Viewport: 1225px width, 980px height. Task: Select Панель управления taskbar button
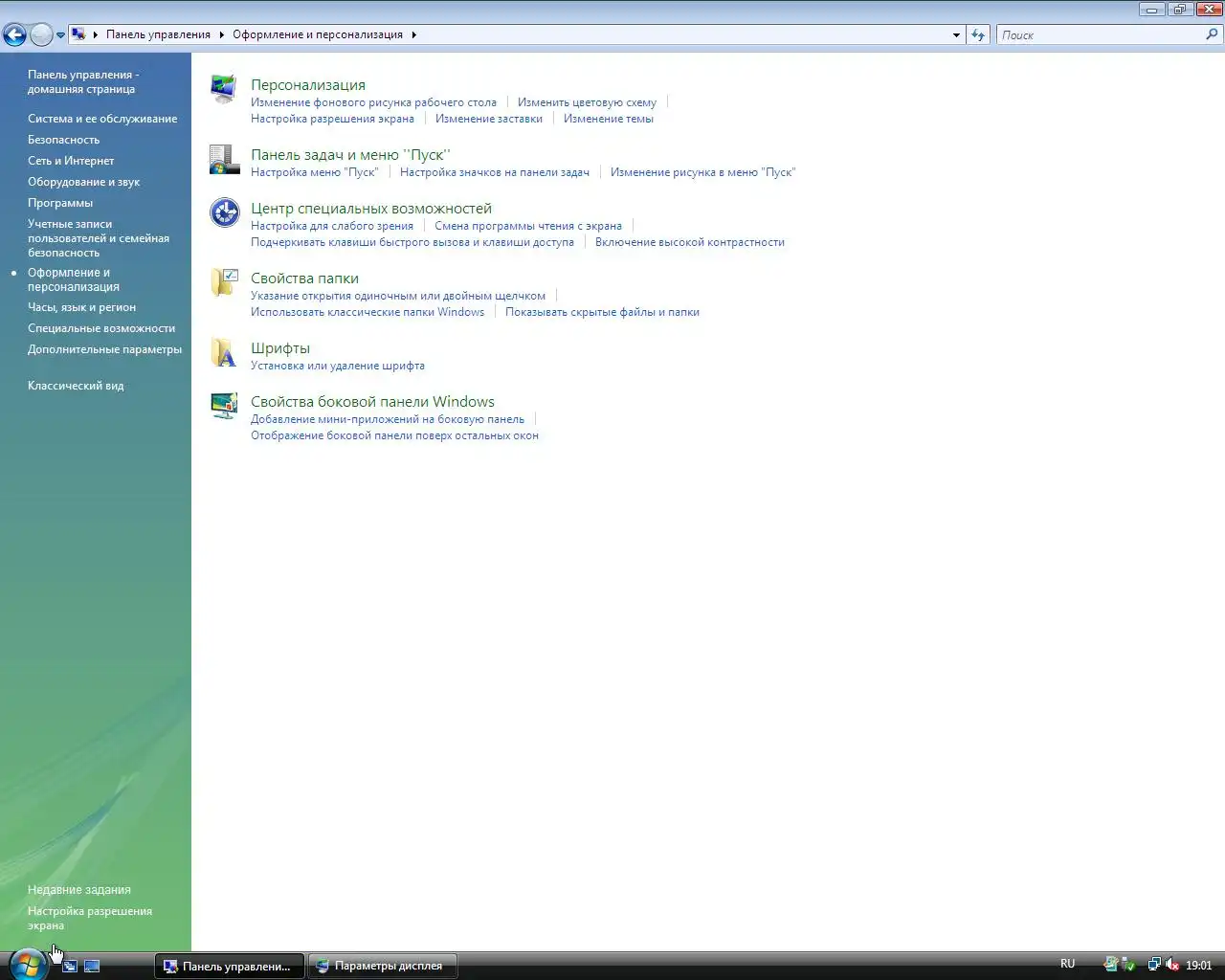pyautogui.click(x=230, y=966)
